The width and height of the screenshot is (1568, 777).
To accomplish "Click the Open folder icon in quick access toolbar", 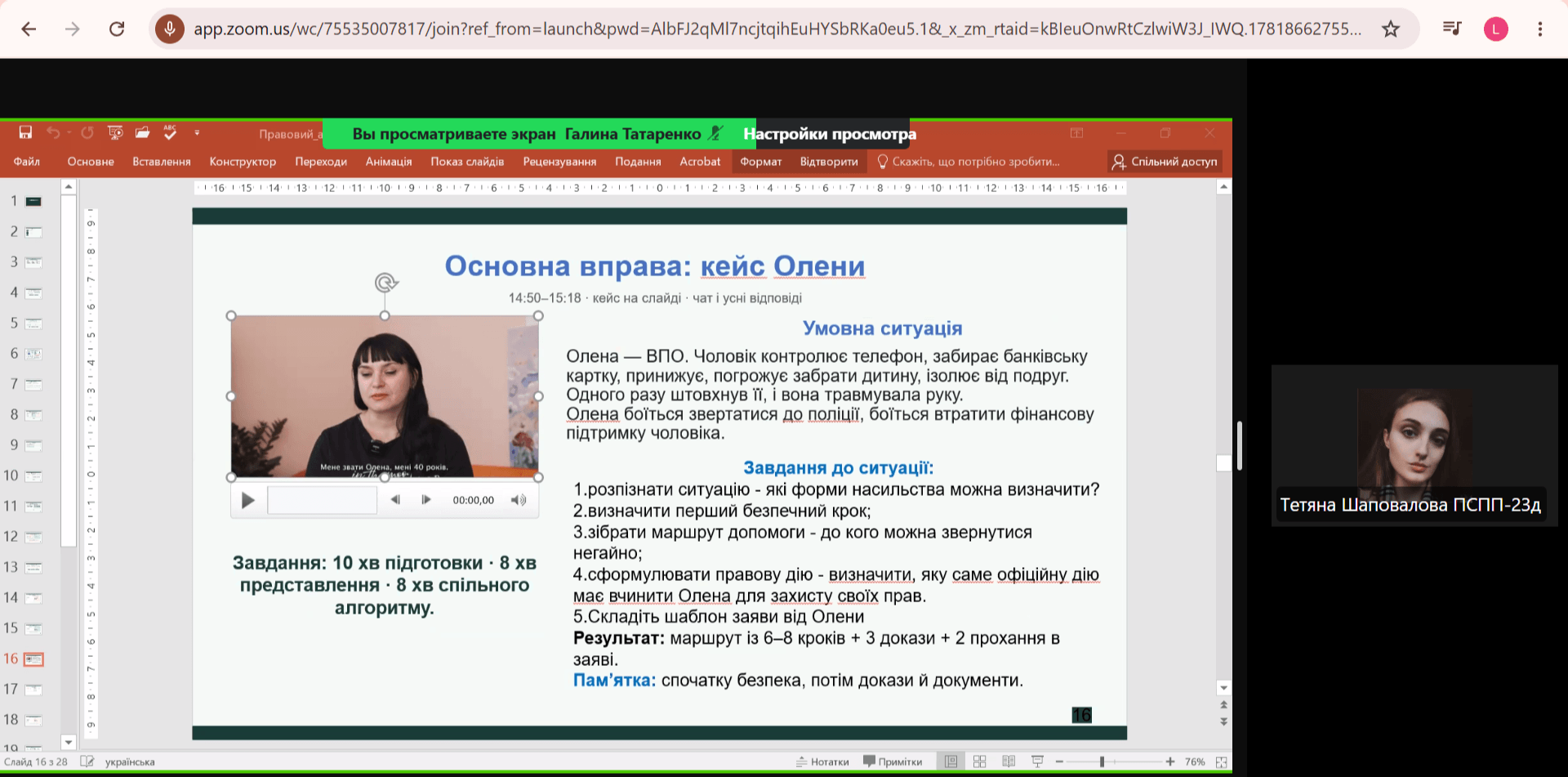I will coord(142,132).
